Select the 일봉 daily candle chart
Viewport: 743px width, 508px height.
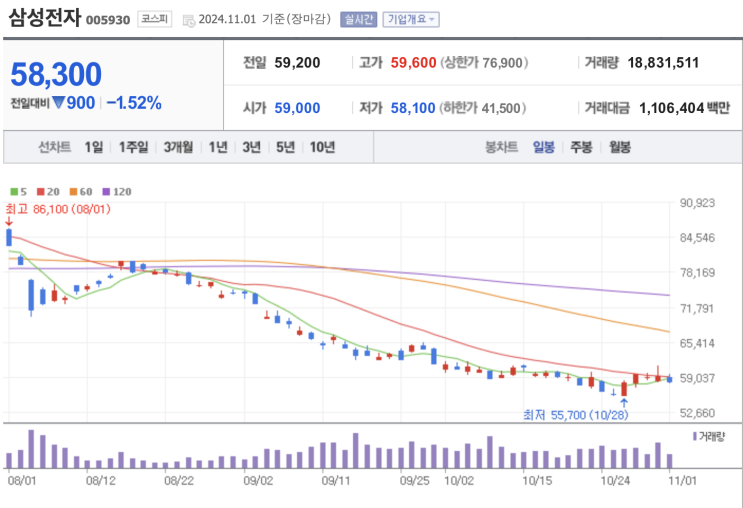point(544,147)
